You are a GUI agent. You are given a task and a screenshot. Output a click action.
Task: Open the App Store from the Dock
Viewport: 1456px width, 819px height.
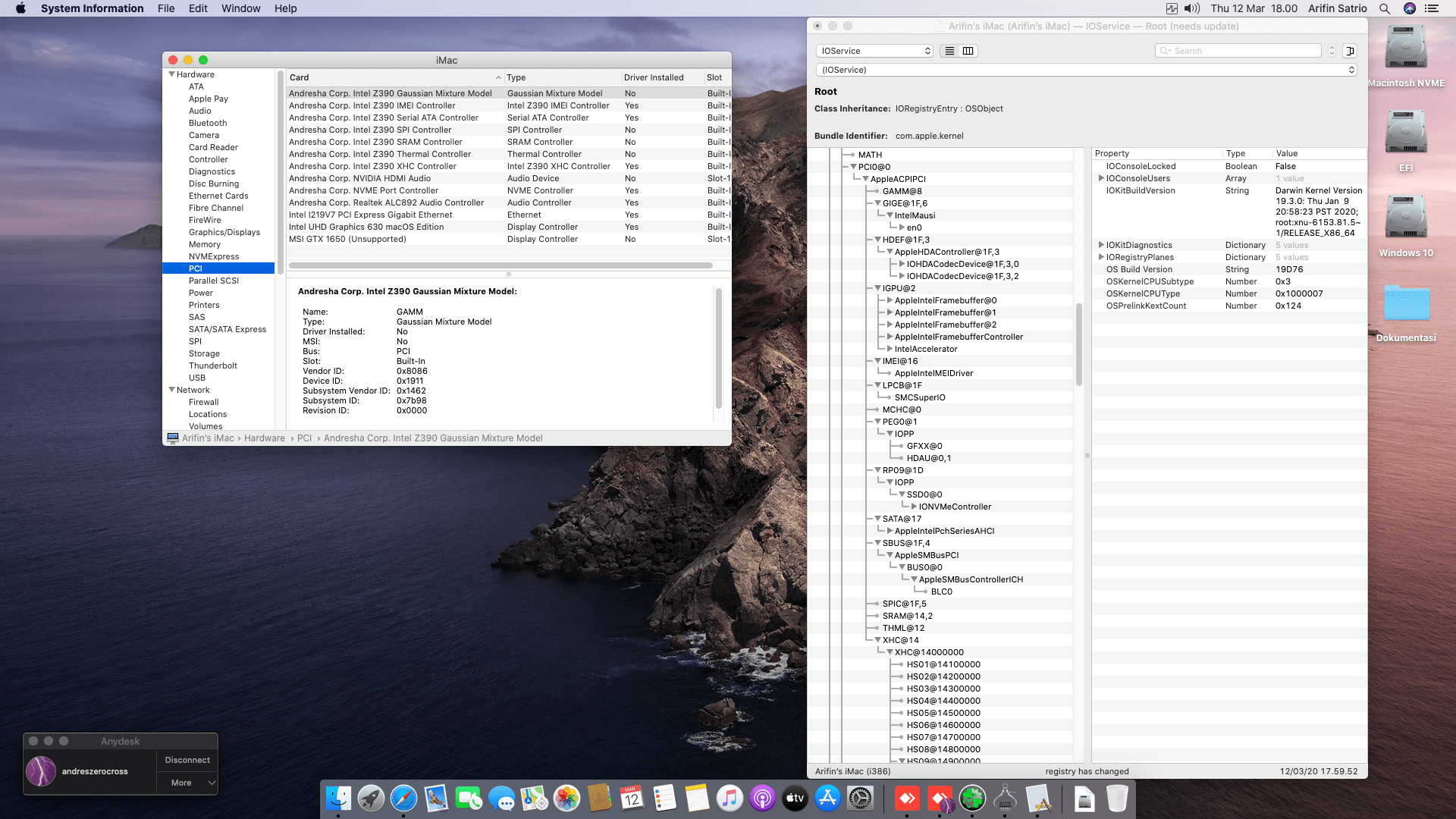point(827,798)
